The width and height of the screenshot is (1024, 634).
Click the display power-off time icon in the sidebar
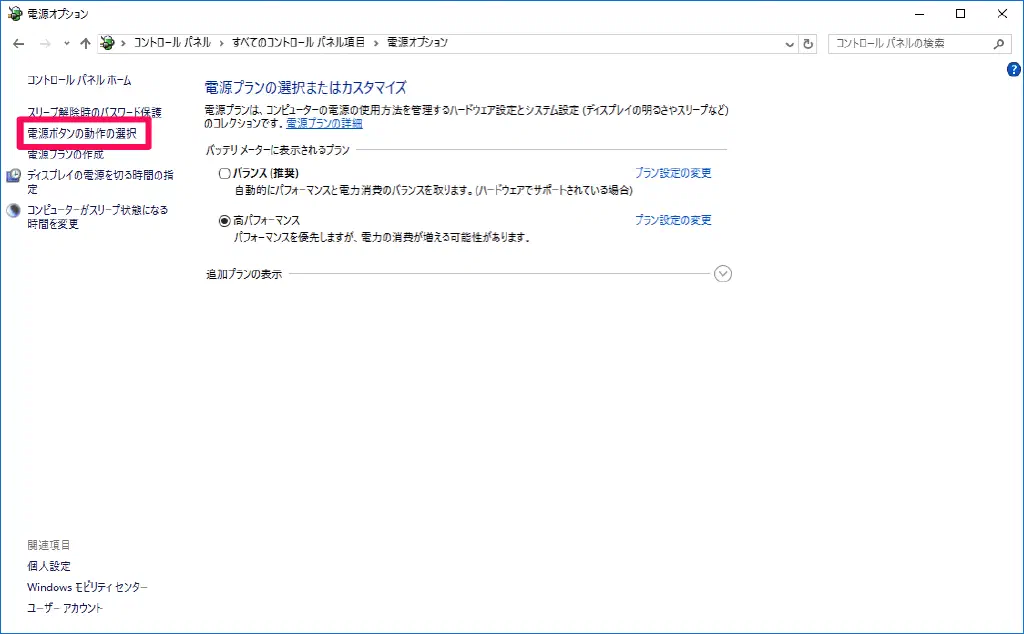(14, 175)
